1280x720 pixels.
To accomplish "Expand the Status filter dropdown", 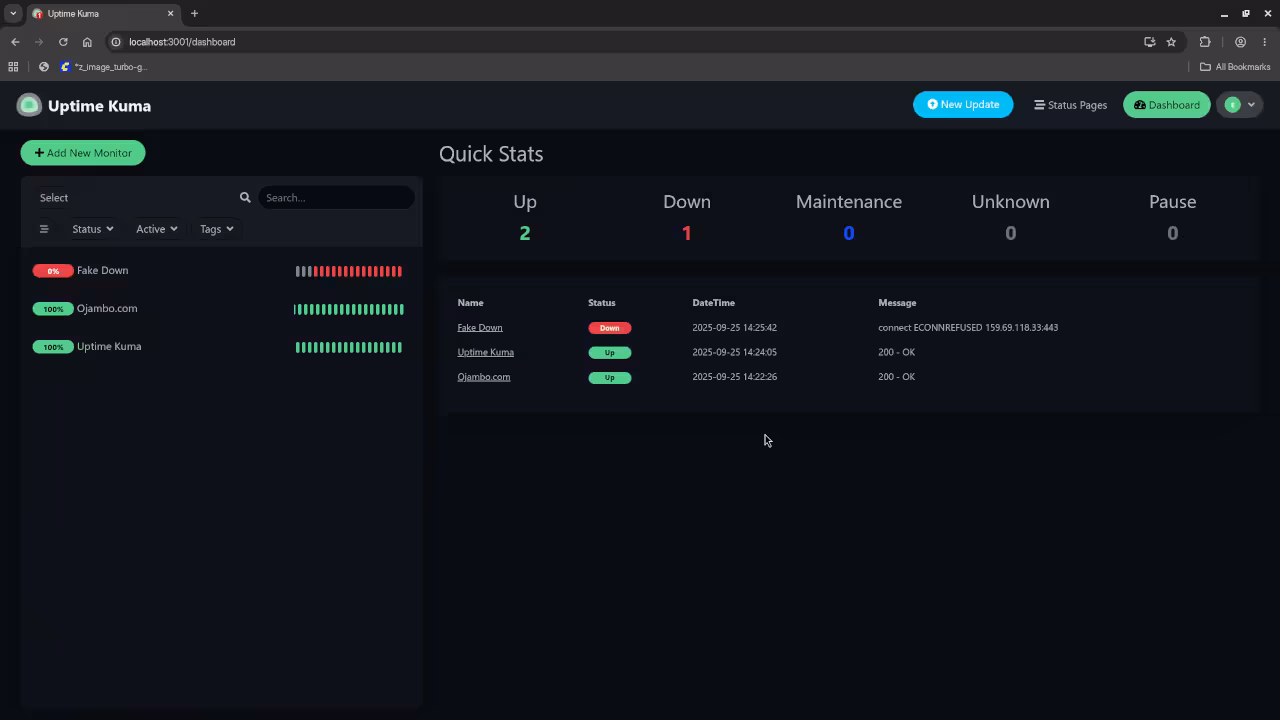I will click(x=92, y=229).
